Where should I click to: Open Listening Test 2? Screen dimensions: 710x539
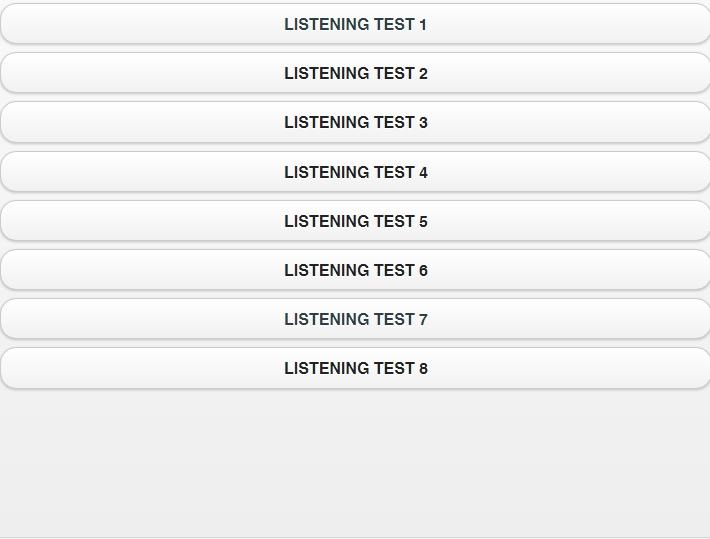355,73
